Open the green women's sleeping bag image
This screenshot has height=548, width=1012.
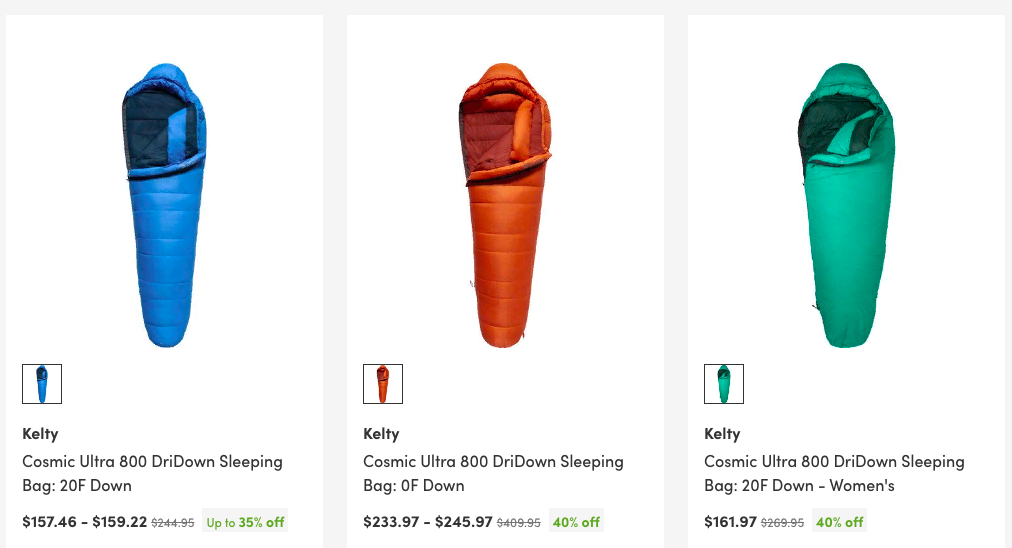846,205
